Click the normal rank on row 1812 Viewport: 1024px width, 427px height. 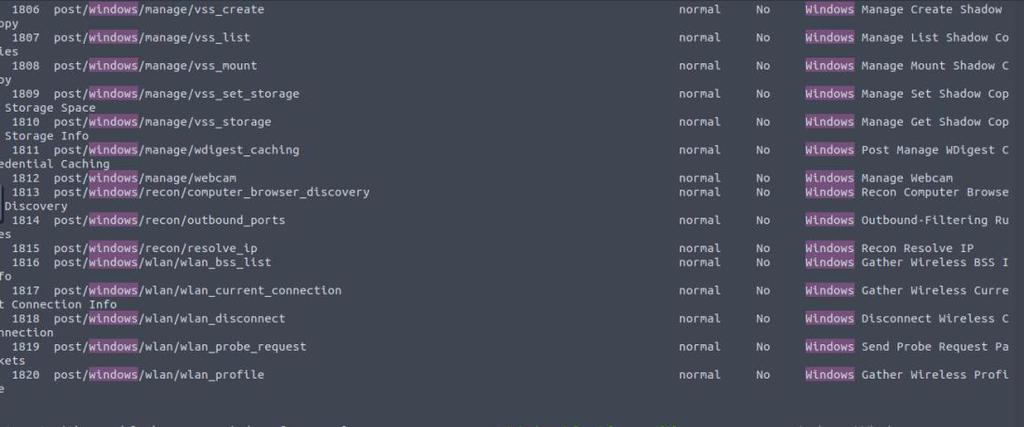tap(699, 178)
